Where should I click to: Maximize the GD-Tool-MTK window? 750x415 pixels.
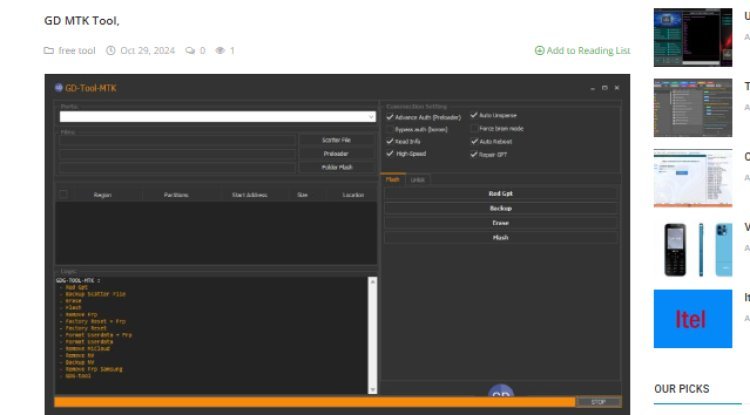pos(605,88)
